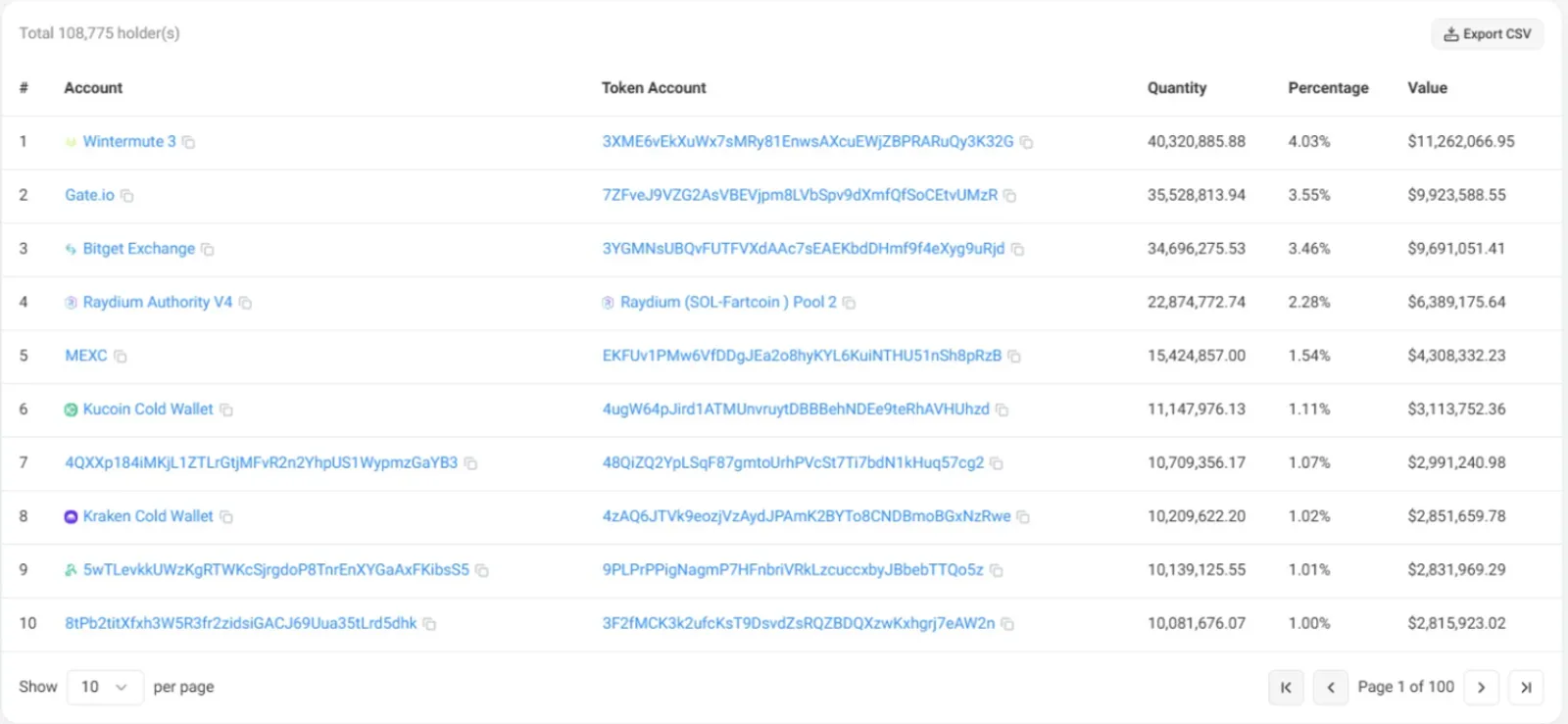Open account 4QXXp184iMKjL1ZTLrGtjMFvR2n2YhpUS1WypmzGaYB3

click(261, 462)
